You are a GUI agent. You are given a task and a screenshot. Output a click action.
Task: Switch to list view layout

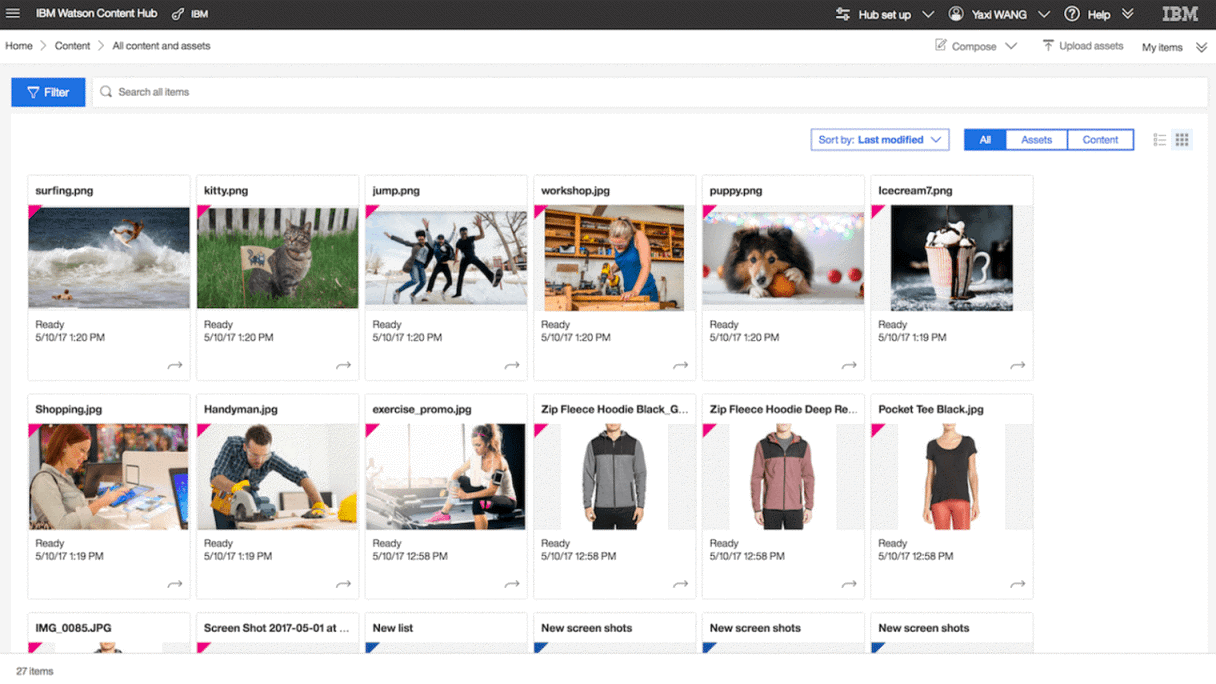click(1161, 139)
